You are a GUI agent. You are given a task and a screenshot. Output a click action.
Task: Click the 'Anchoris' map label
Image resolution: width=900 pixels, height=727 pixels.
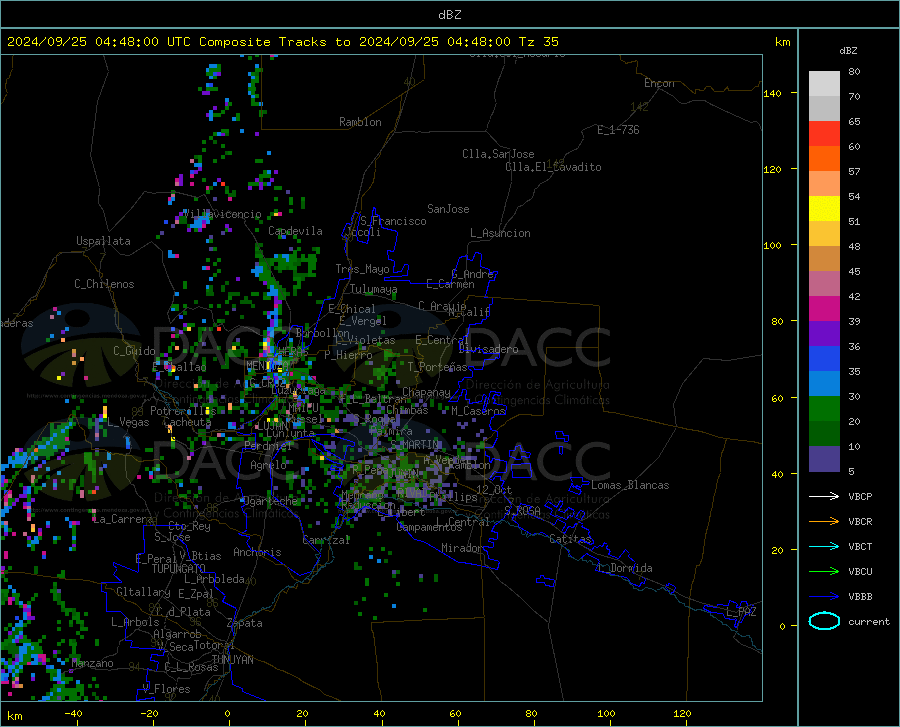257,552
